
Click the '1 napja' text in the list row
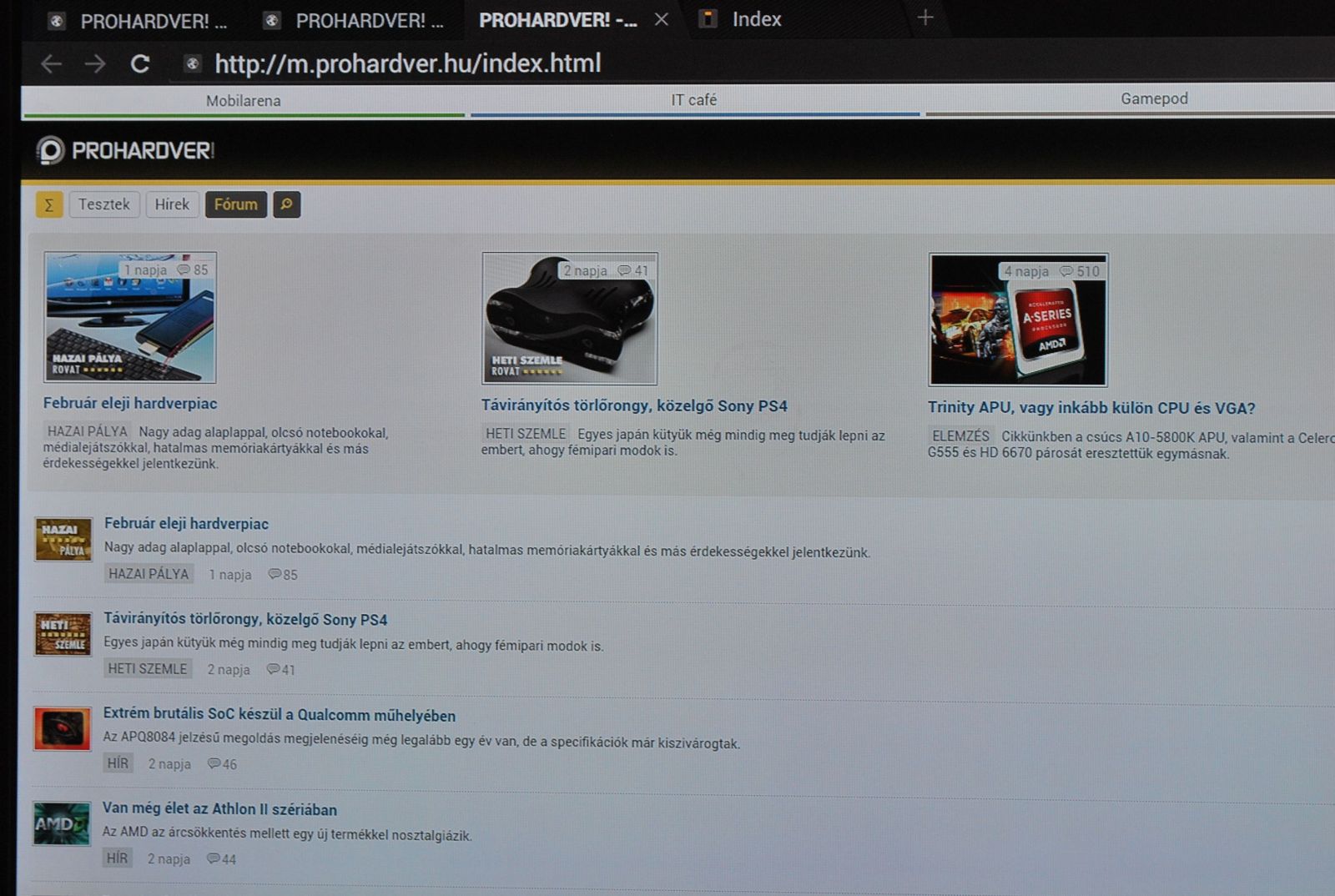point(230,575)
